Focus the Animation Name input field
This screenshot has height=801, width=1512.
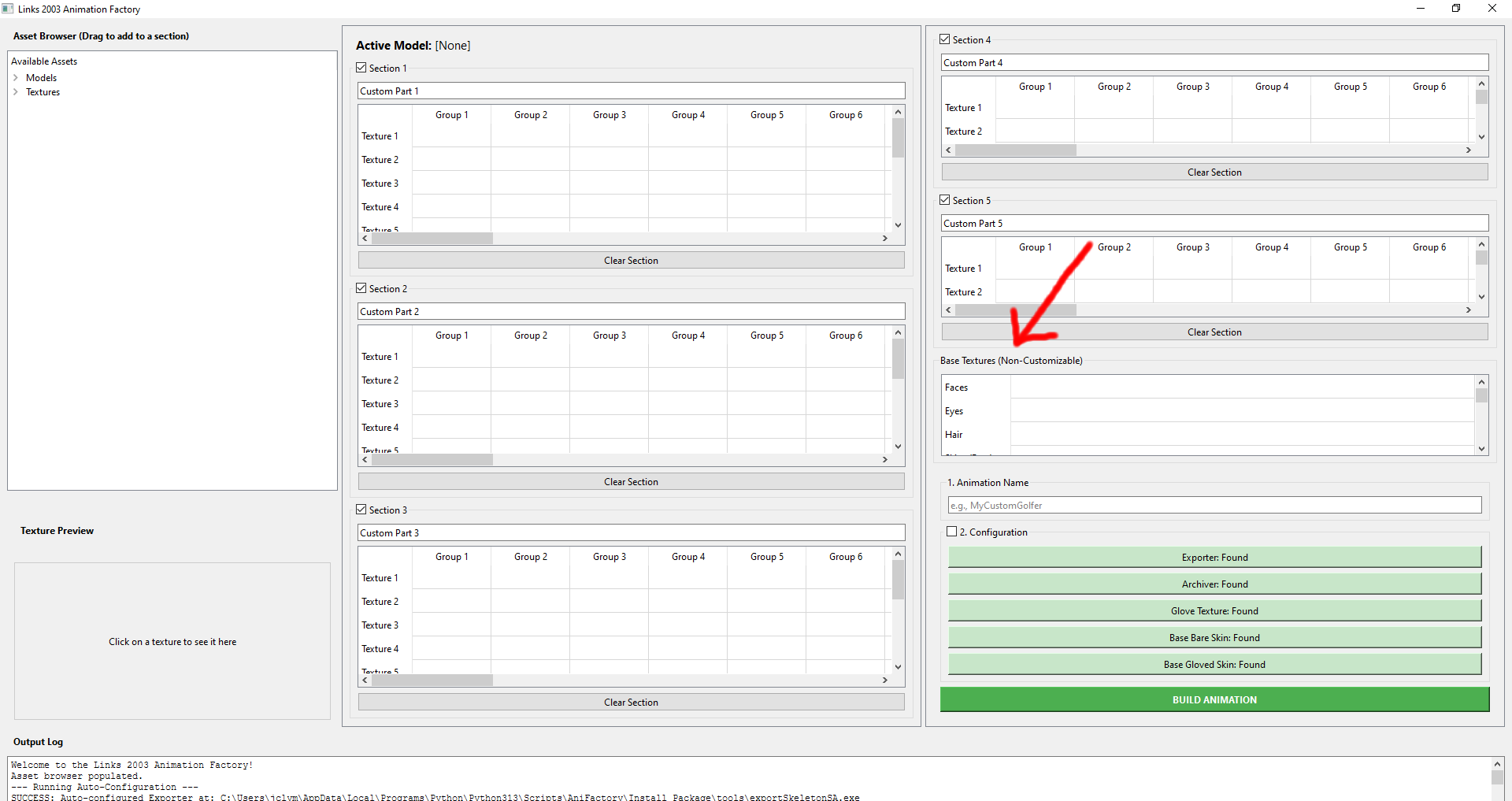(x=1214, y=505)
